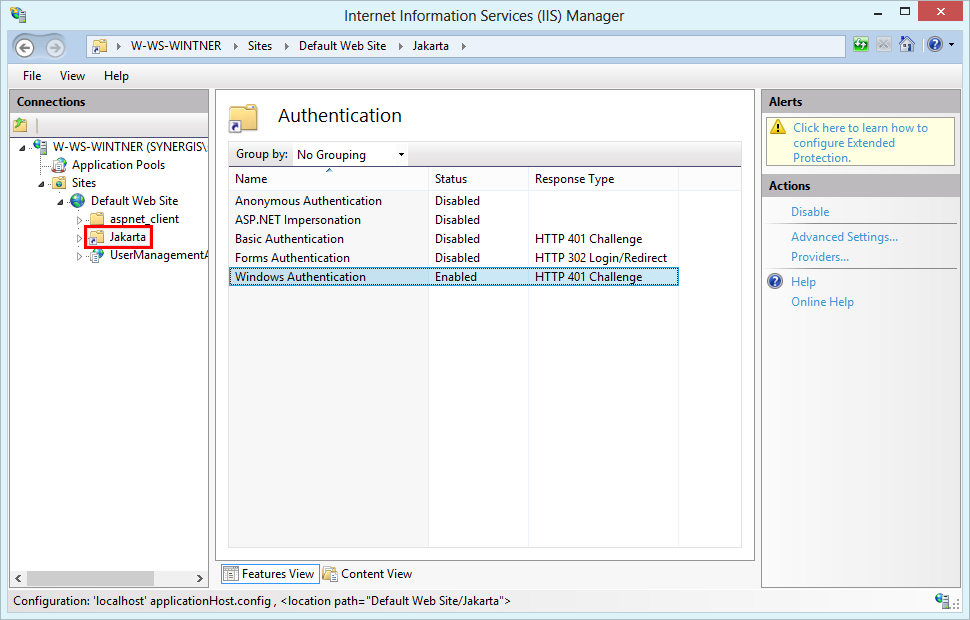Click the Providers link

820,256
